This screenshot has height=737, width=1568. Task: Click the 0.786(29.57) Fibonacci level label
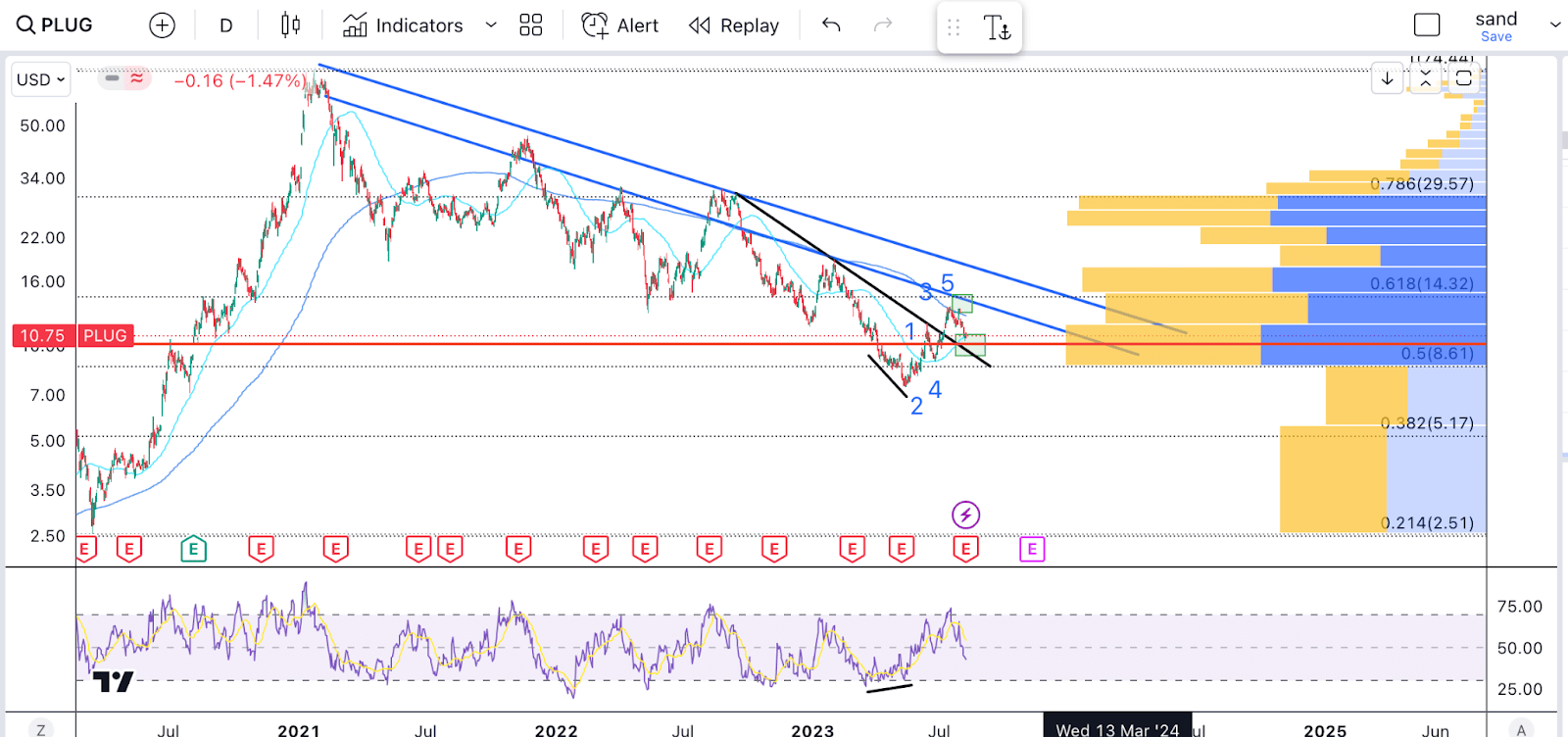click(1422, 184)
